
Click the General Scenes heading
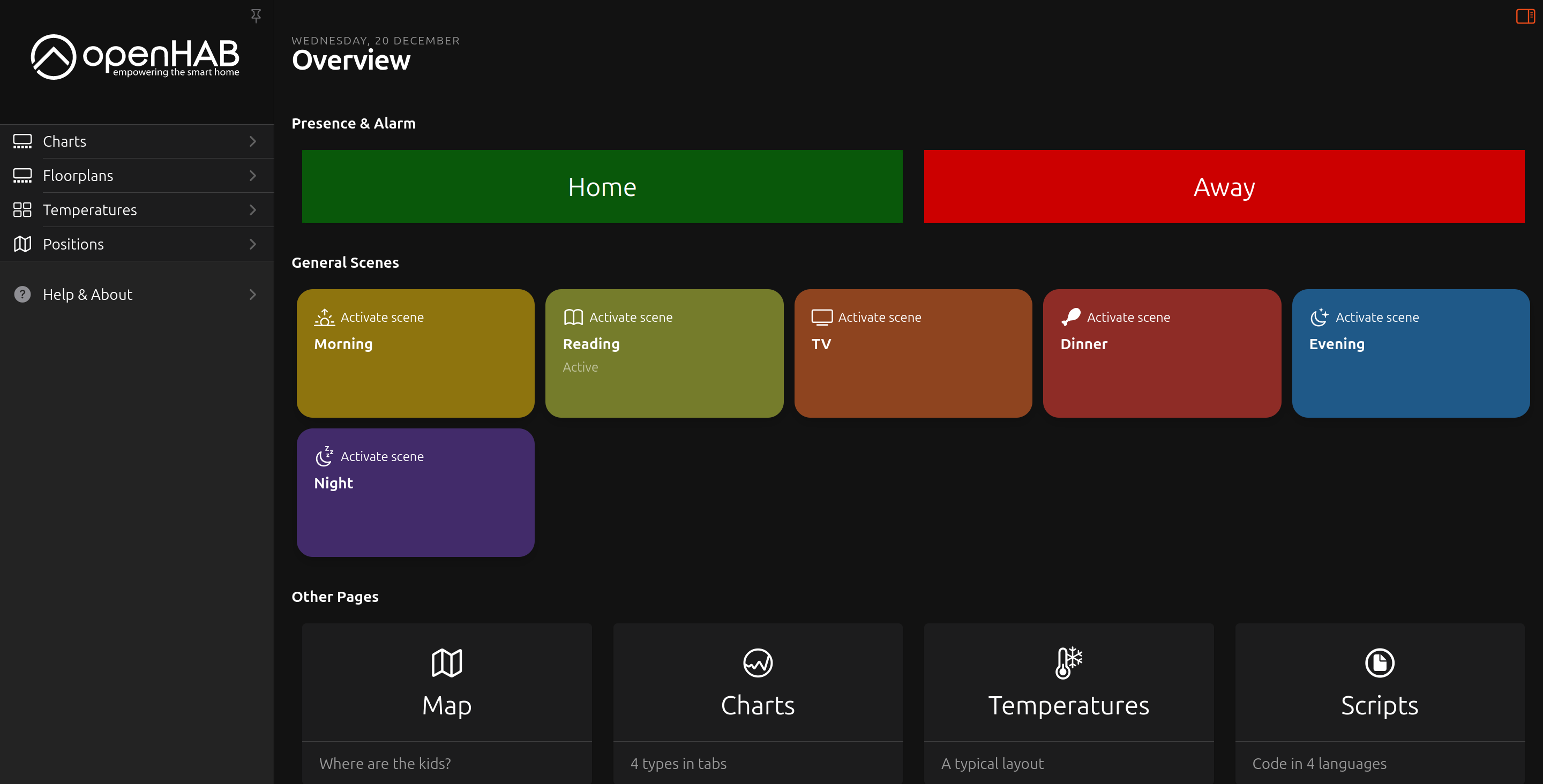(345, 262)
